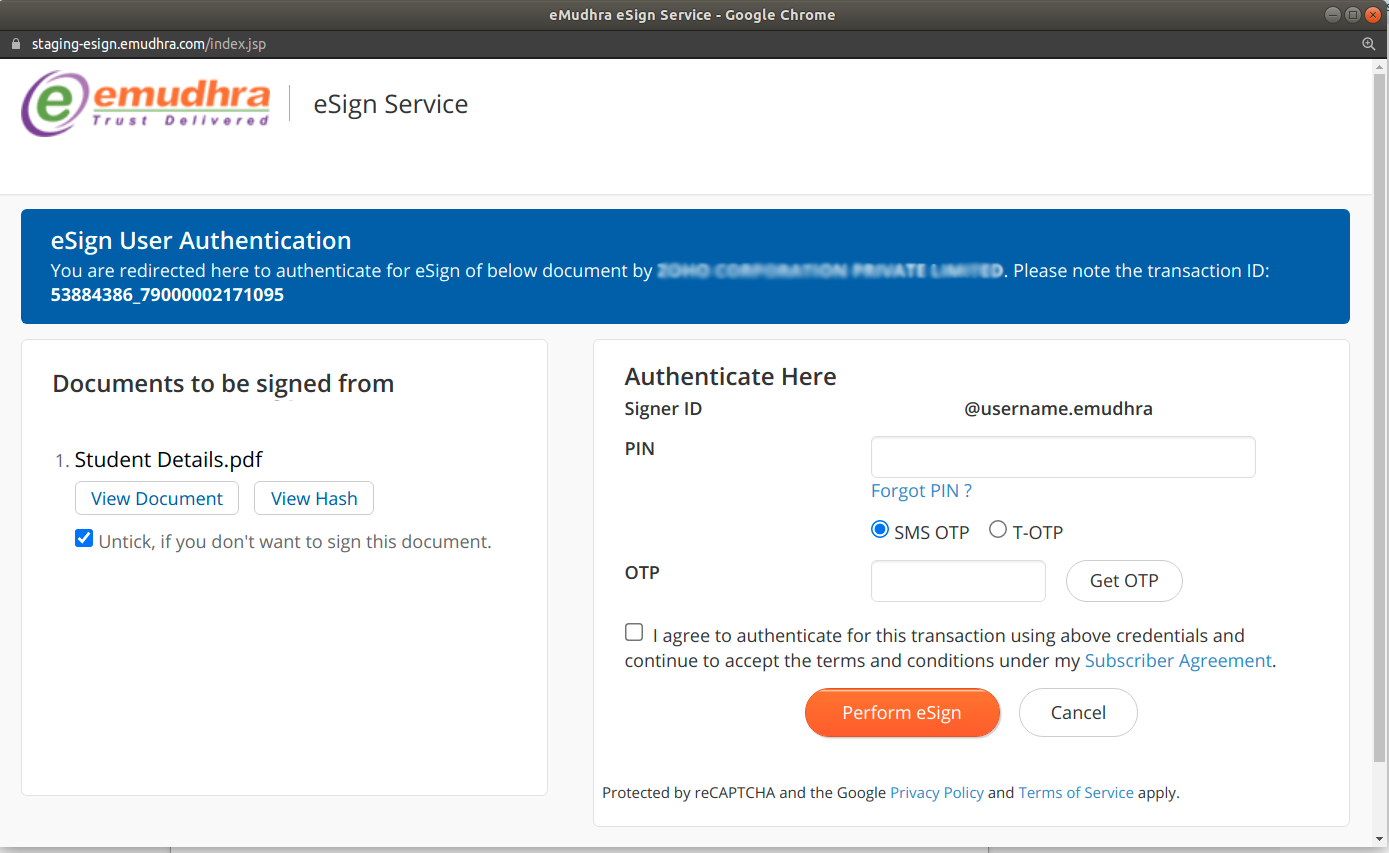Click the eSign Service header title
The width and height of the screenshot is (1389, 853).
pyautogui.click(x=391, y=104)
